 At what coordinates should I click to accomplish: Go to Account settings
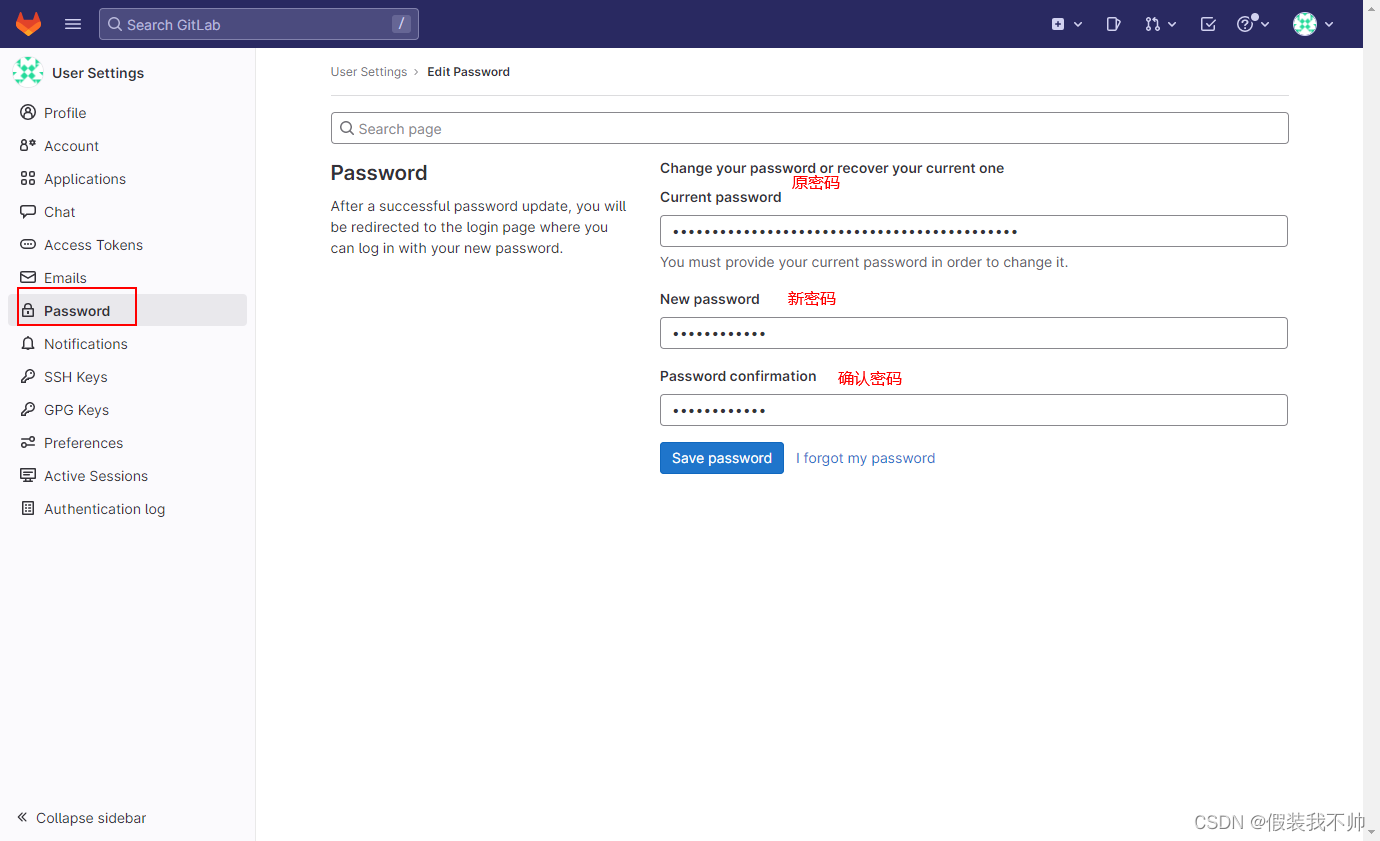pos(127,145)
